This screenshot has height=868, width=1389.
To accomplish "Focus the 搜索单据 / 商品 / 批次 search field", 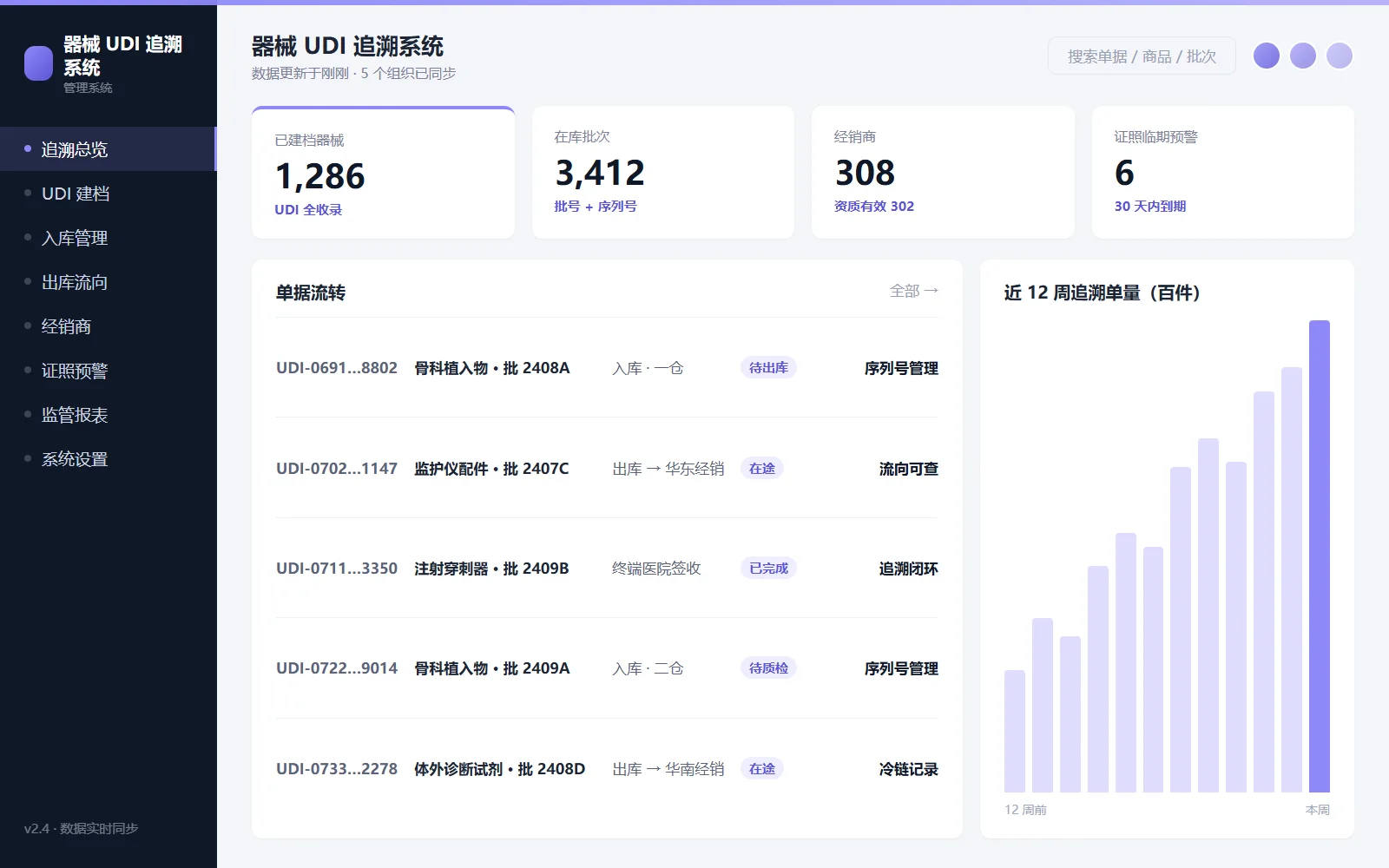I will click(x=1142, y=56).
